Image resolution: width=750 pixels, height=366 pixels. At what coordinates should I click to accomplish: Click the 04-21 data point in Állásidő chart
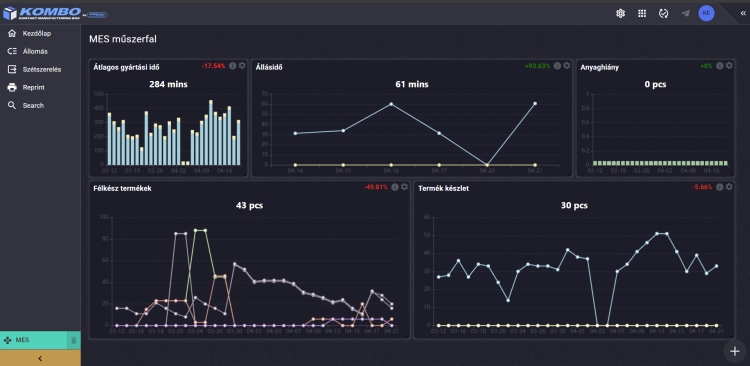click(x=535, y=103)
